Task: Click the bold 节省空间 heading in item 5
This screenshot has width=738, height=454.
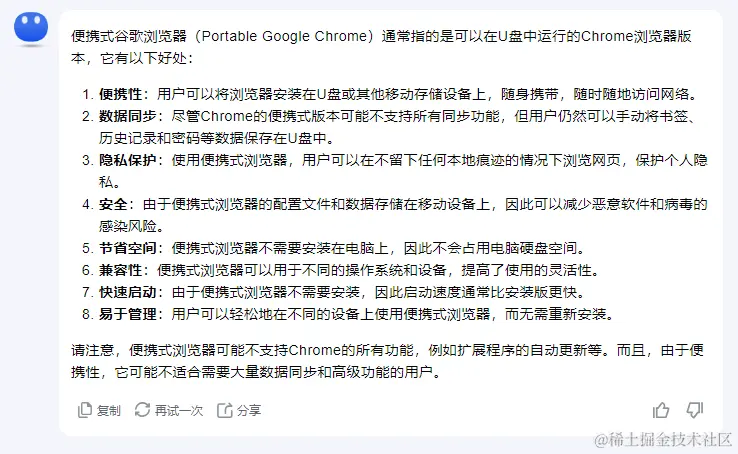Action: click(127, 248)
